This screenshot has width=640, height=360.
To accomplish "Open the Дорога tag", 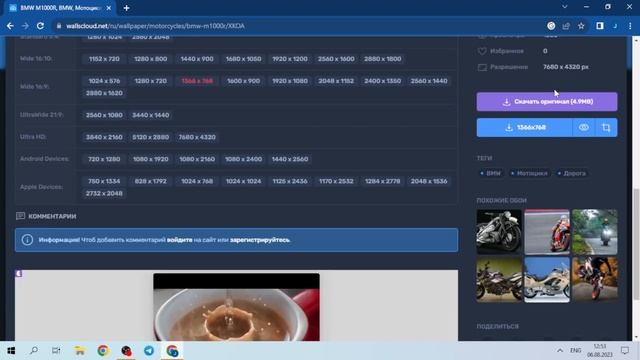I will tap(572, 173).
